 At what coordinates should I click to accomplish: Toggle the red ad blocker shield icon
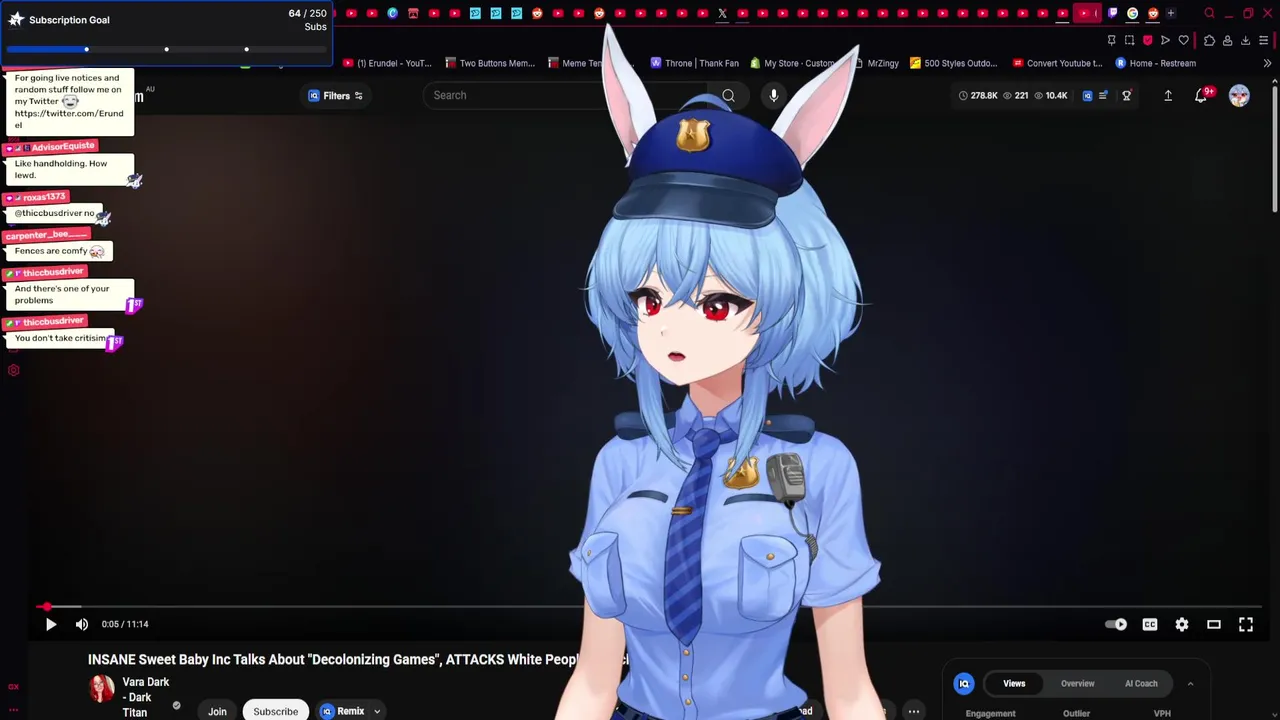[1147, 40]
